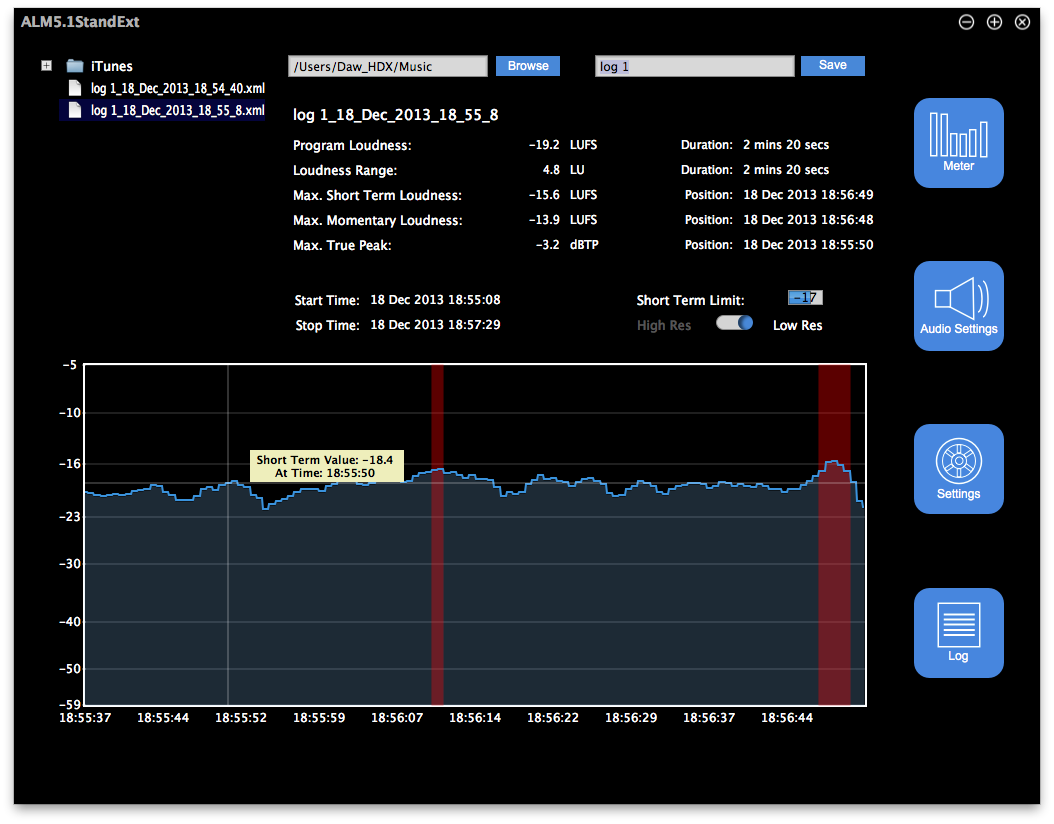Click Max. Momentary Loudness value -13.9

pos(544,220)
